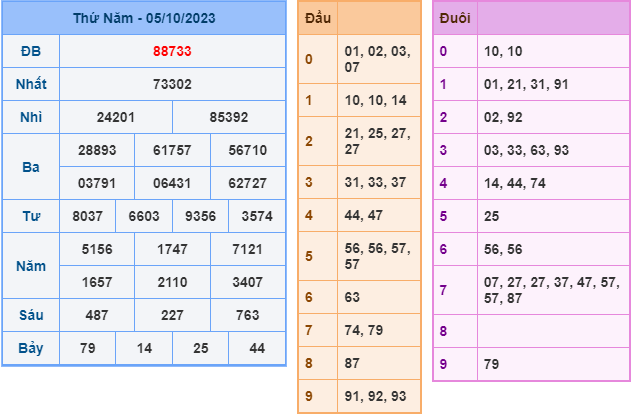Click the Năm prize number 1747
This screenshot has width=633, height=416.
click(172, 249)
